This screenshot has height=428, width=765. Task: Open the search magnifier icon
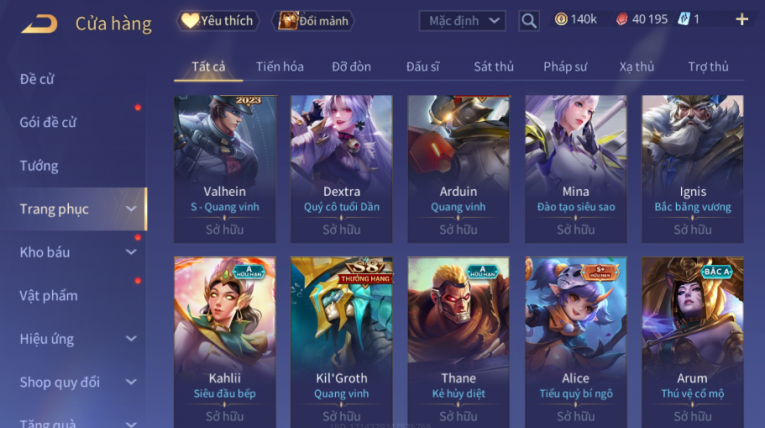click(x=529, y=21)
